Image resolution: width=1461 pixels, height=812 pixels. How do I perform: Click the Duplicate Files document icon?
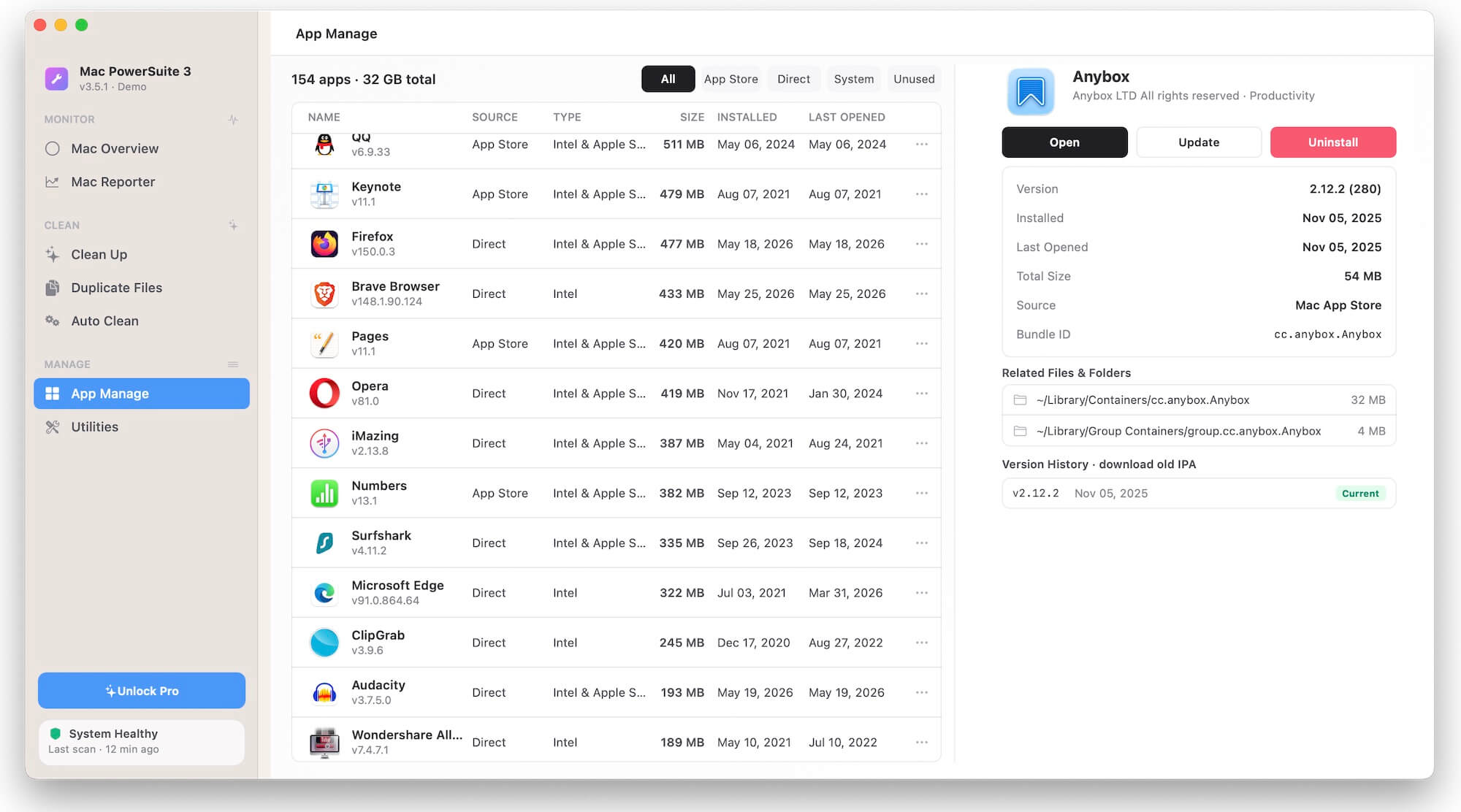(53, 288)
